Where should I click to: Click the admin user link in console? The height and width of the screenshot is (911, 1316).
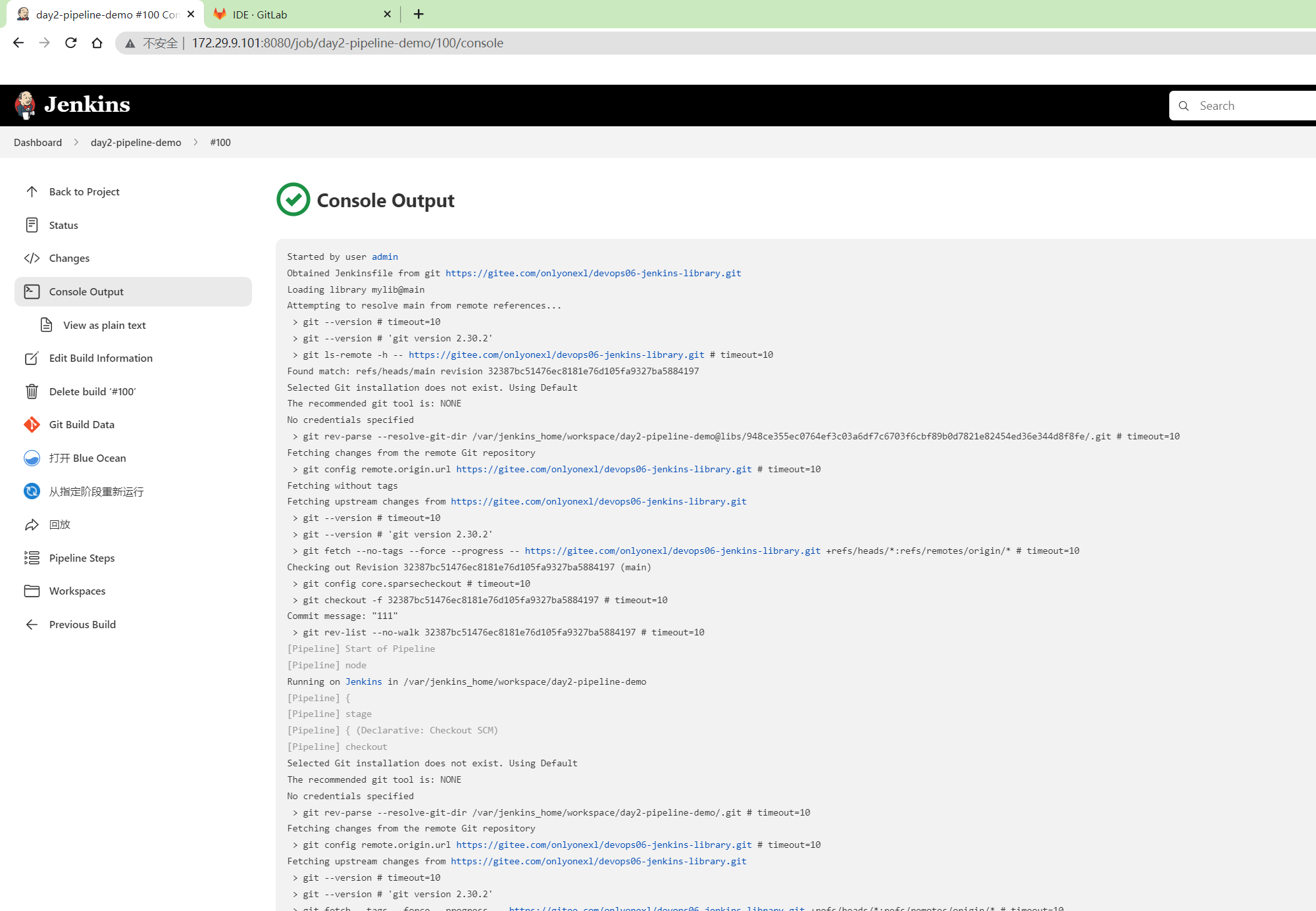tap(385, 257)
